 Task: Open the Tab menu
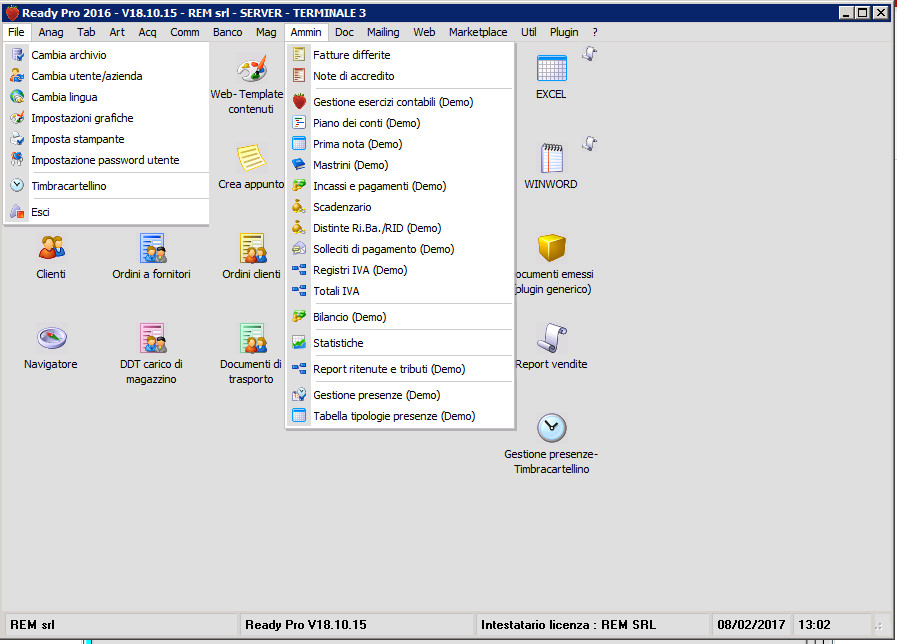point(86,32)
